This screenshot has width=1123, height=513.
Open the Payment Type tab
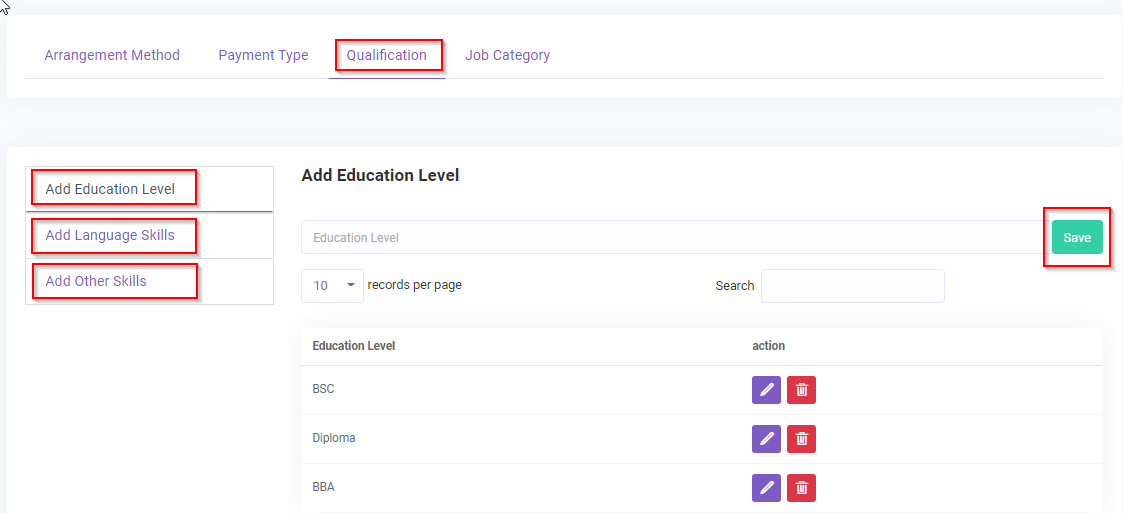[x=263, y=55]
